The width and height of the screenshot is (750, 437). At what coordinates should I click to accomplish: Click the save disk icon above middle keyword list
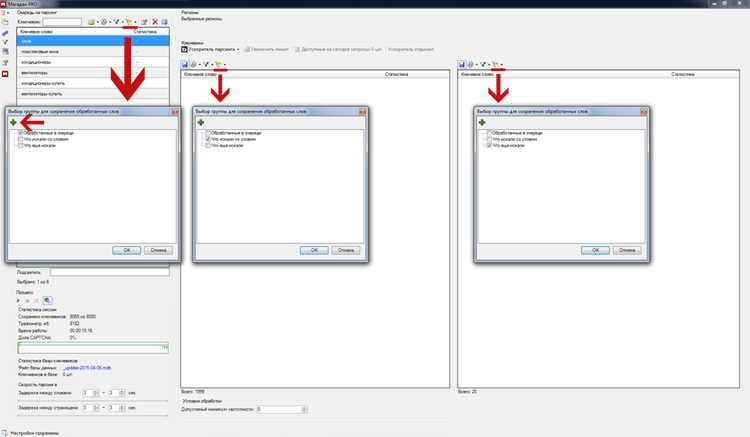pyautogui.click(x=185, y=64)
